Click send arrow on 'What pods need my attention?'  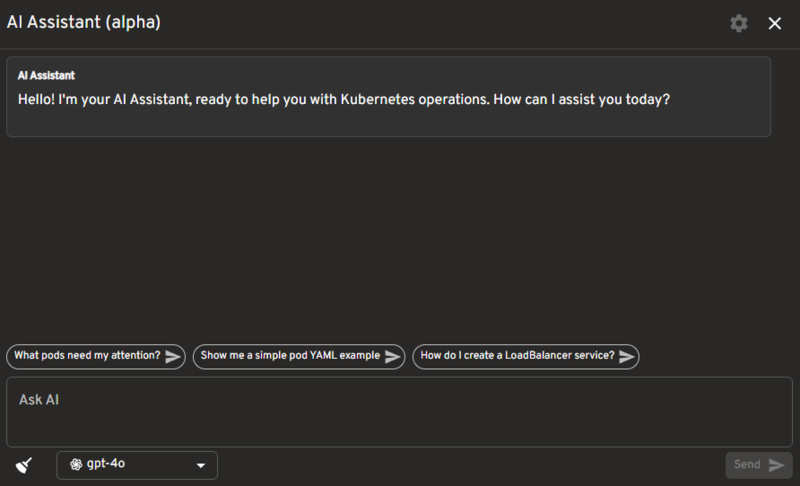coord(173,356)
